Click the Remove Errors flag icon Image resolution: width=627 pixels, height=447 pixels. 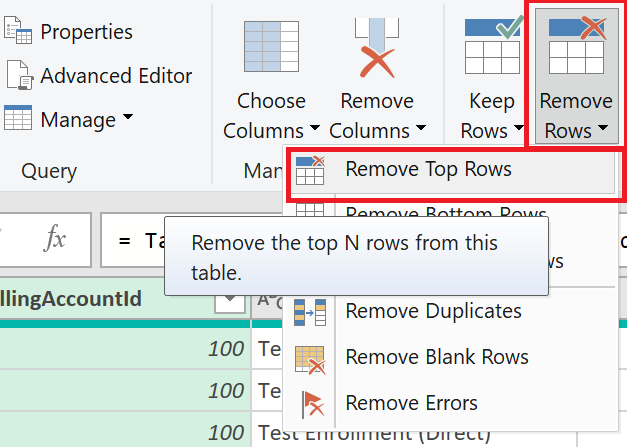tap(312, 405)
